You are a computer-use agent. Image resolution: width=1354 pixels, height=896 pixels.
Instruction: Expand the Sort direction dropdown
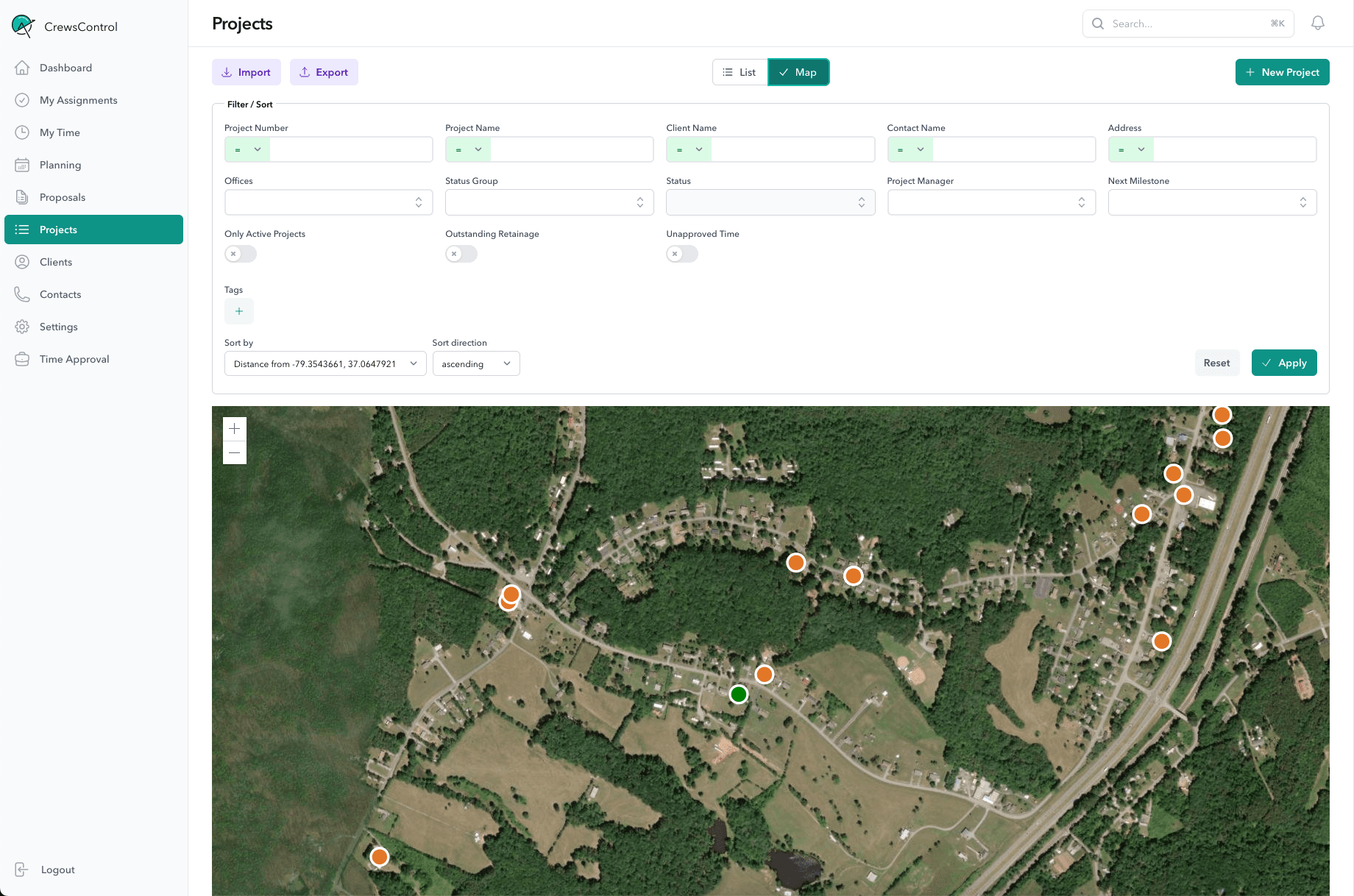click(x=476, y=363)
